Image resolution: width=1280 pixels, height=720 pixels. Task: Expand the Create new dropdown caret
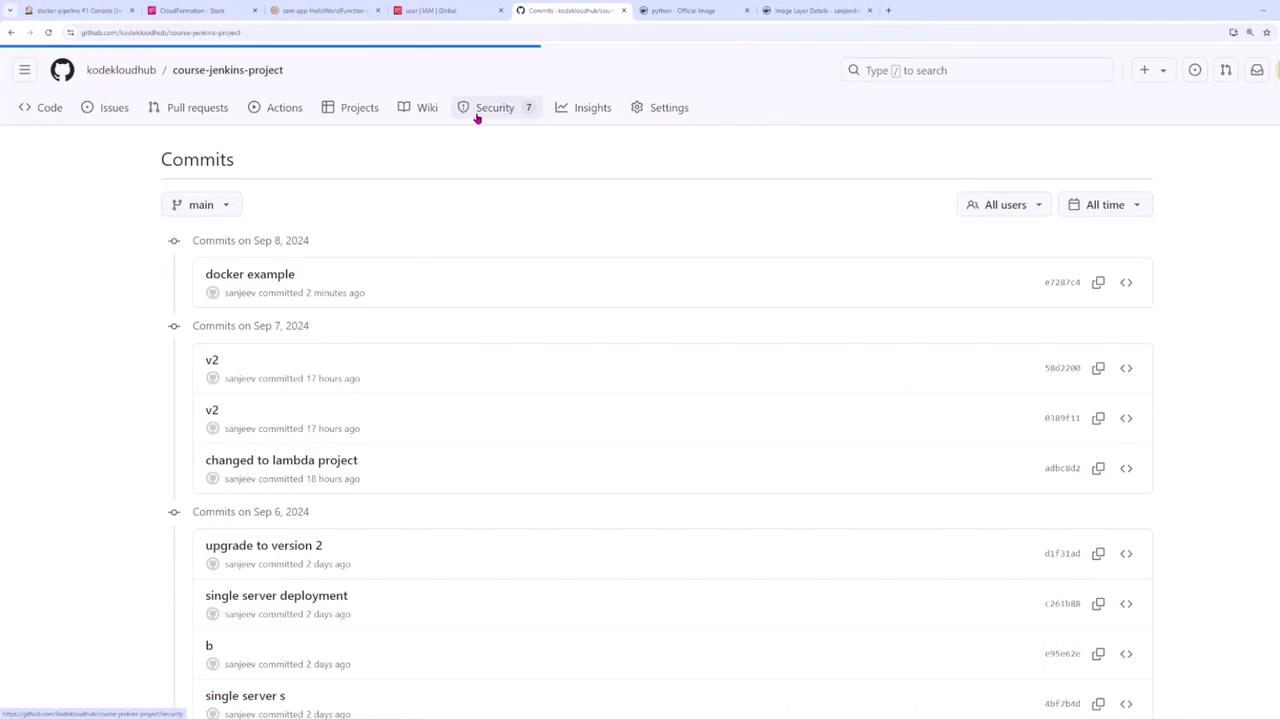pos(1163,70)
